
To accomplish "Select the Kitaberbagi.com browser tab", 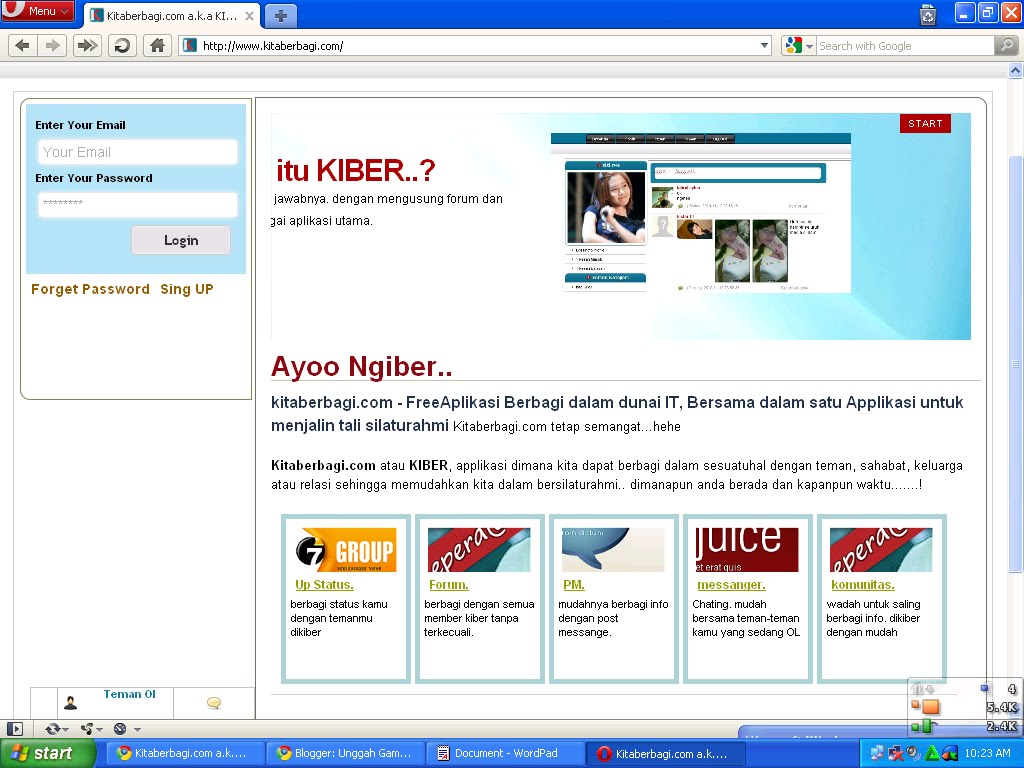I will pos(172,16).
